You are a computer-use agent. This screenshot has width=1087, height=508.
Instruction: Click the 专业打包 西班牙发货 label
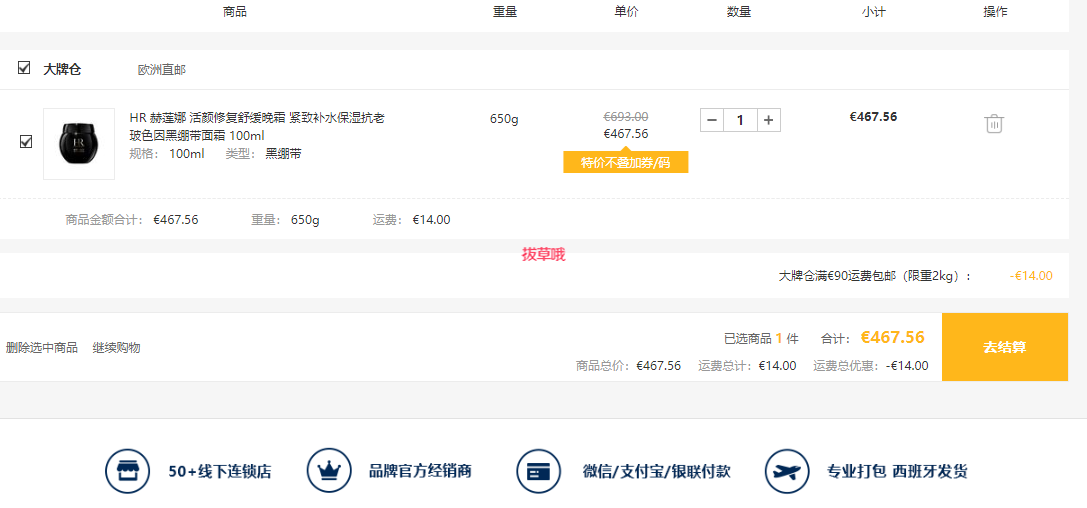(x=897, y=472)
